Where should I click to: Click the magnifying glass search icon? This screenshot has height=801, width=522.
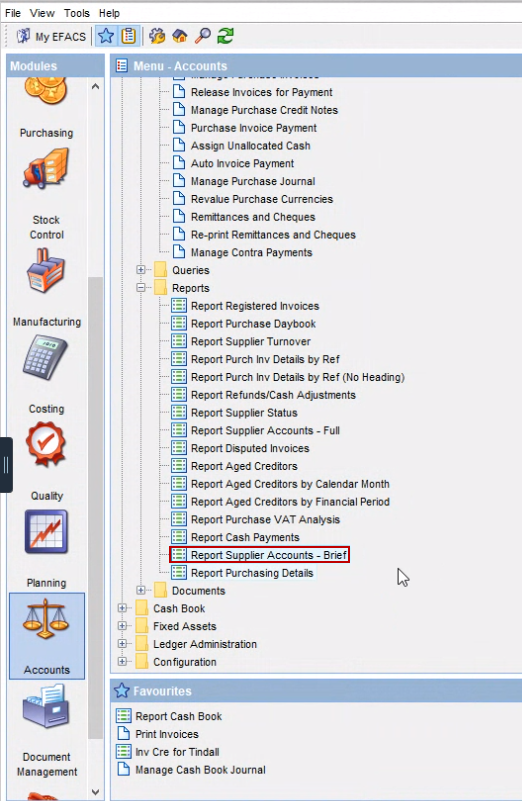[x=203, y=36]
